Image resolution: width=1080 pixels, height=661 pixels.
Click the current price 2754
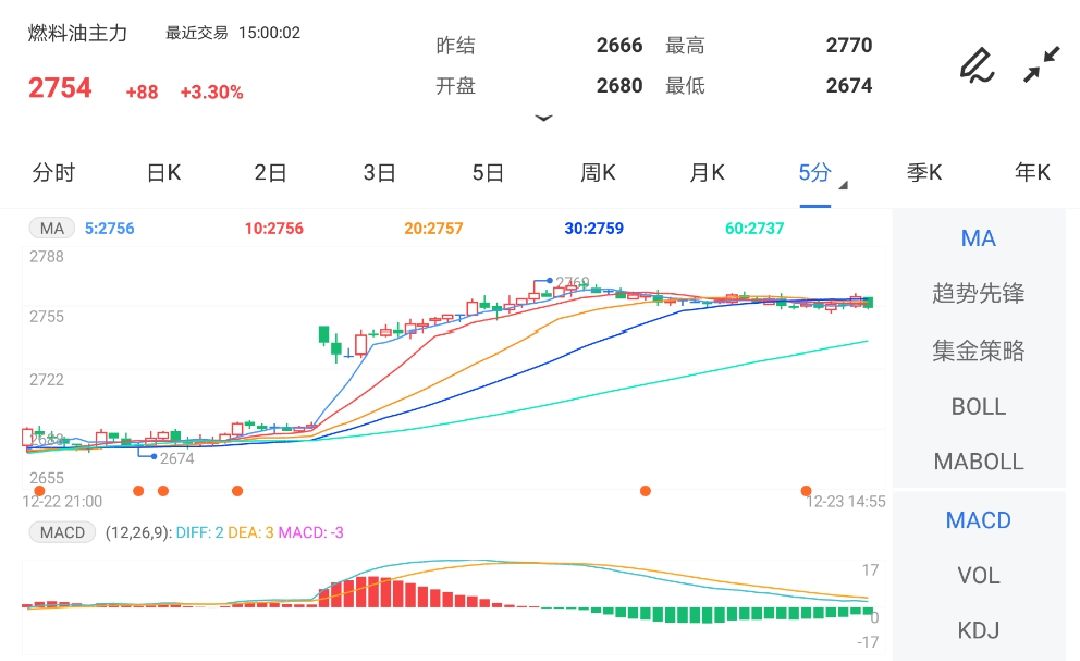click(59, 88)
